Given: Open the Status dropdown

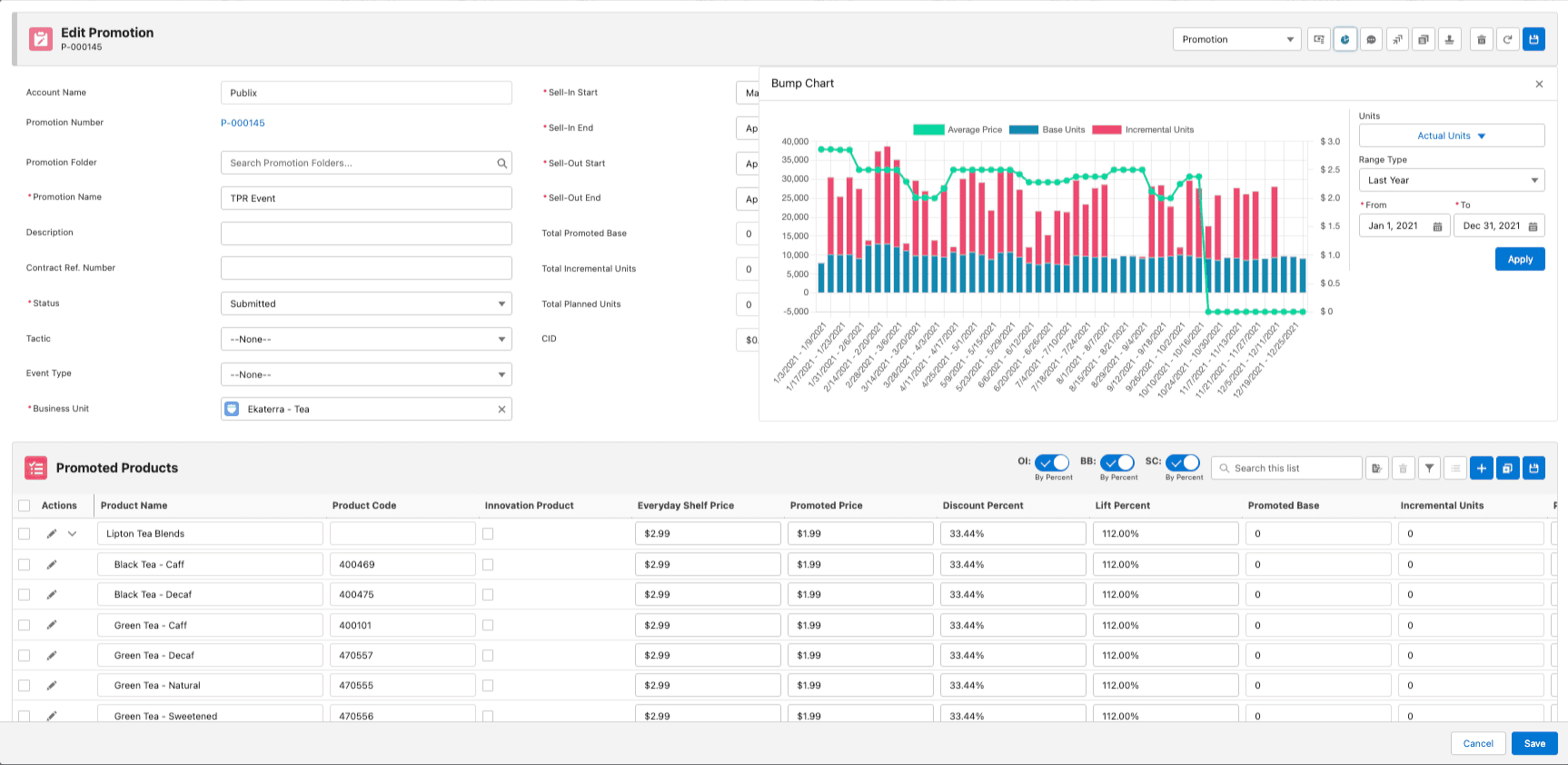Looking at the screenshot, I should coord(366,304).
